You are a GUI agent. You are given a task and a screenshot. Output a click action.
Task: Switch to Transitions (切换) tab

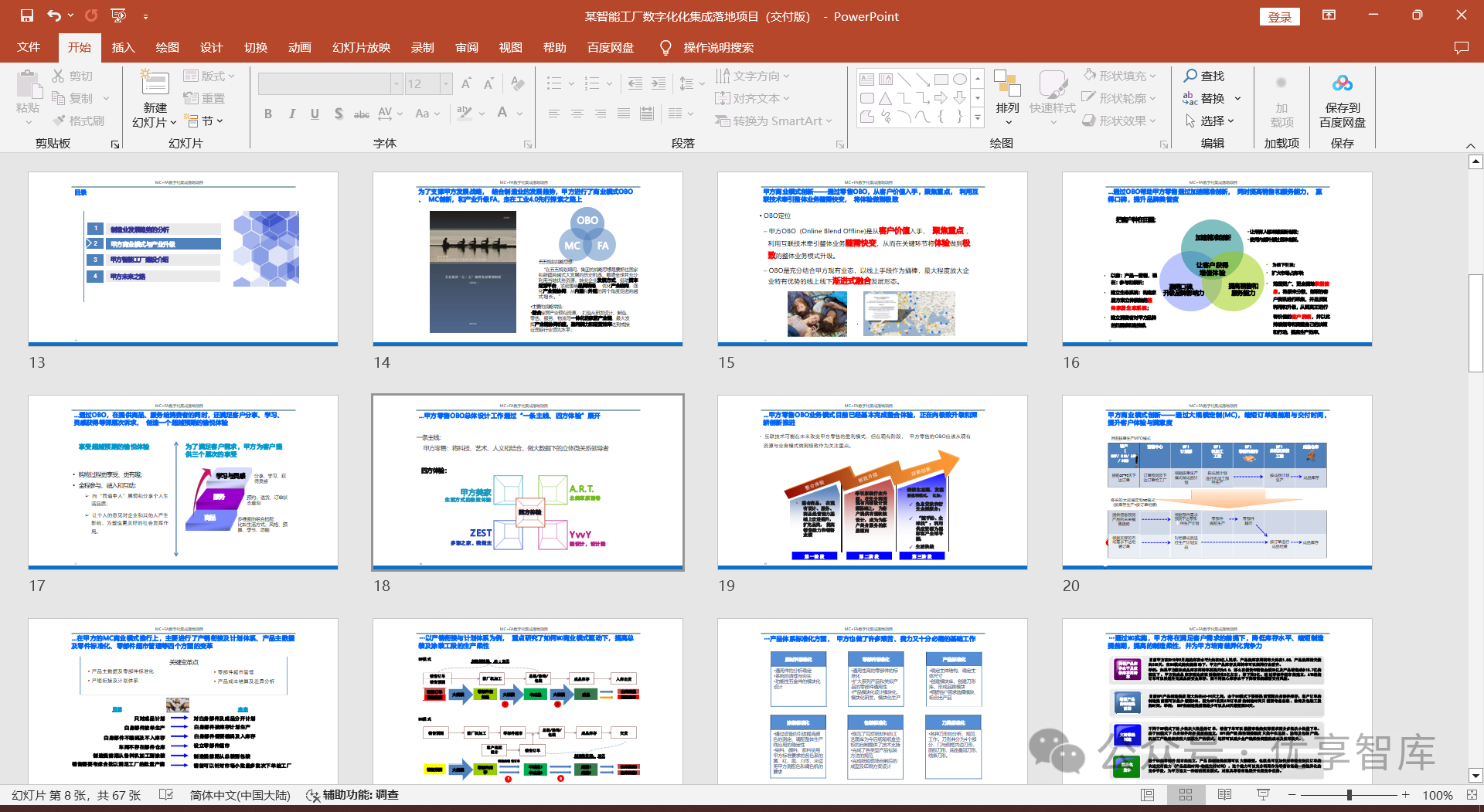click(256, 47)
